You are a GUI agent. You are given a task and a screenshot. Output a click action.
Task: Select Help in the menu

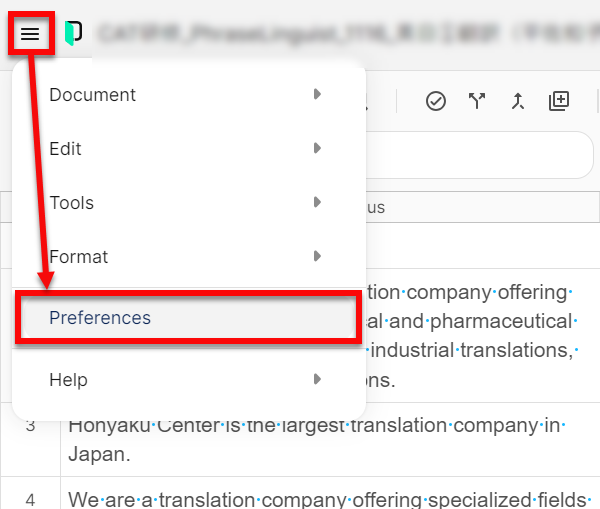(x=68, y=380)
